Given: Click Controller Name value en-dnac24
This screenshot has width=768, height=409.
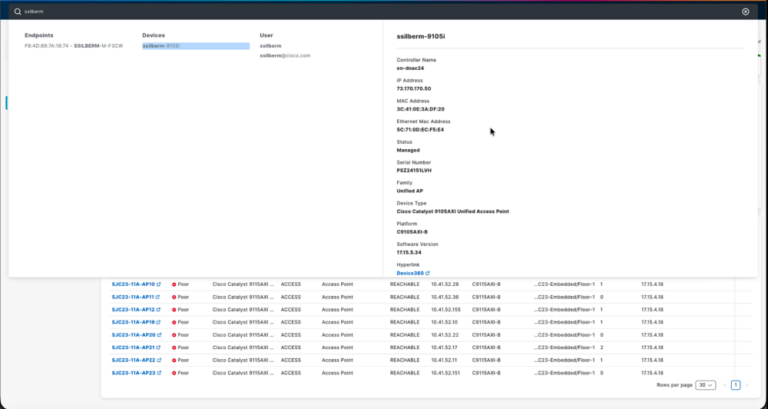Looking at the screenshot, I should point(410,69).
